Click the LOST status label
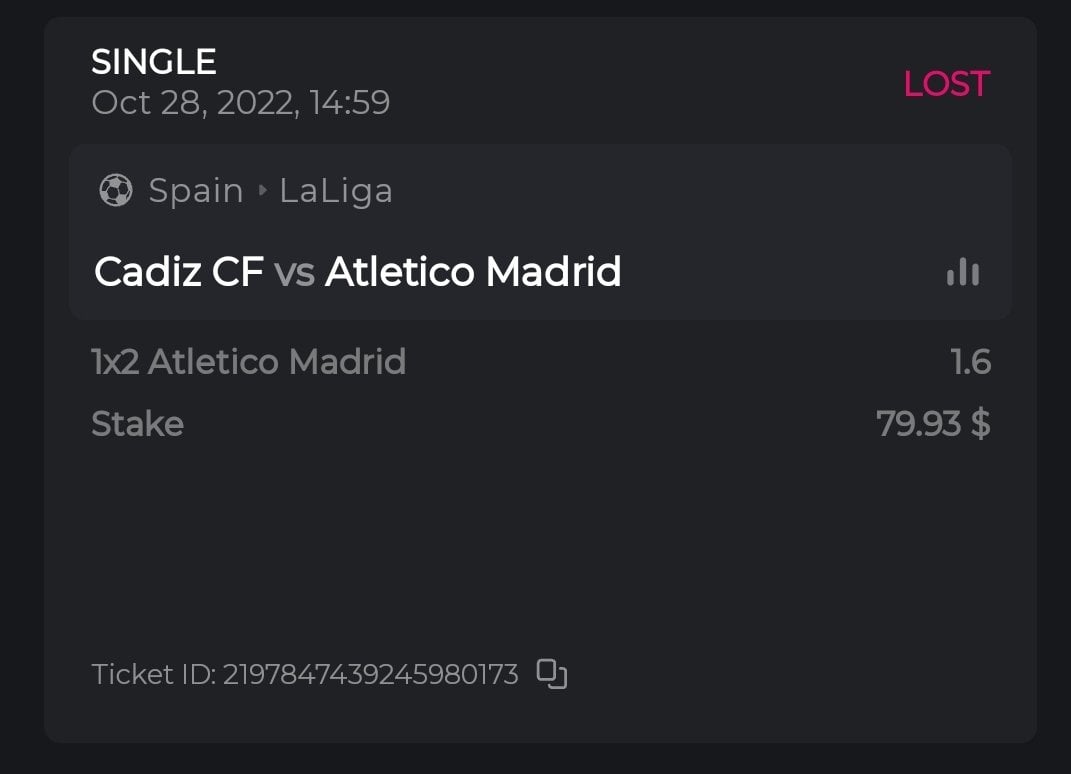Image resolution: width=1071 pixels, height=774 pixels. pos(946,84)
